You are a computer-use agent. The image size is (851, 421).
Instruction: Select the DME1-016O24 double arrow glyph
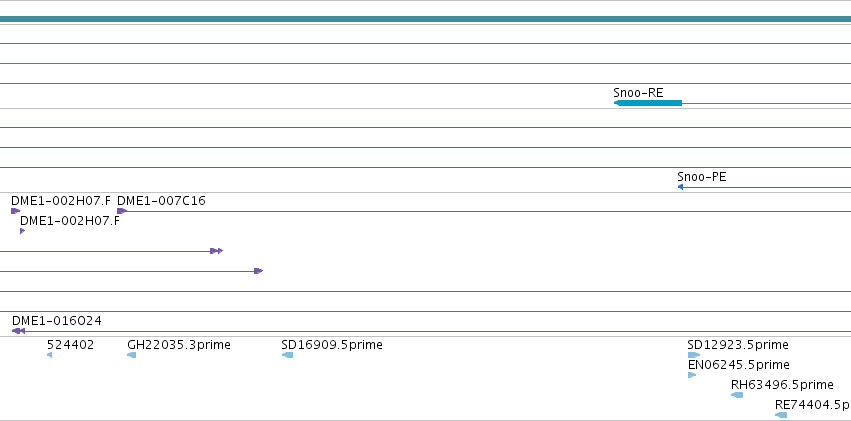[18, 331]
